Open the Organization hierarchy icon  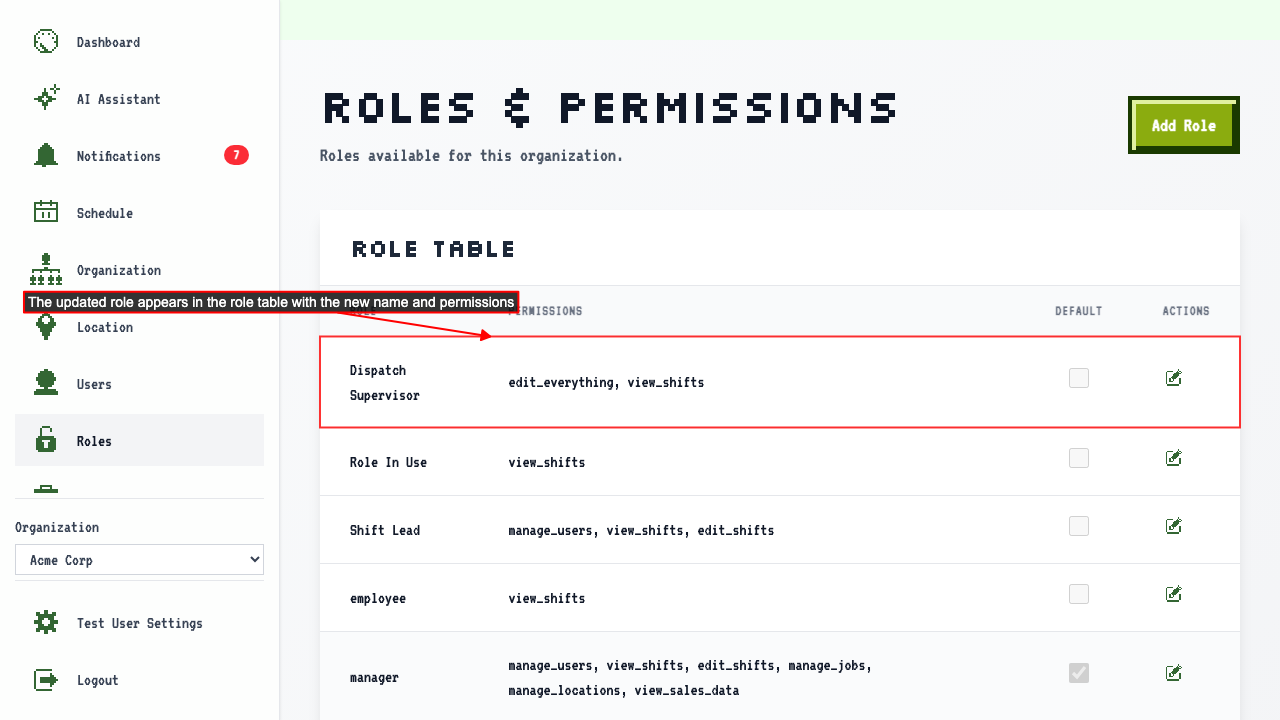click(46, 270)
